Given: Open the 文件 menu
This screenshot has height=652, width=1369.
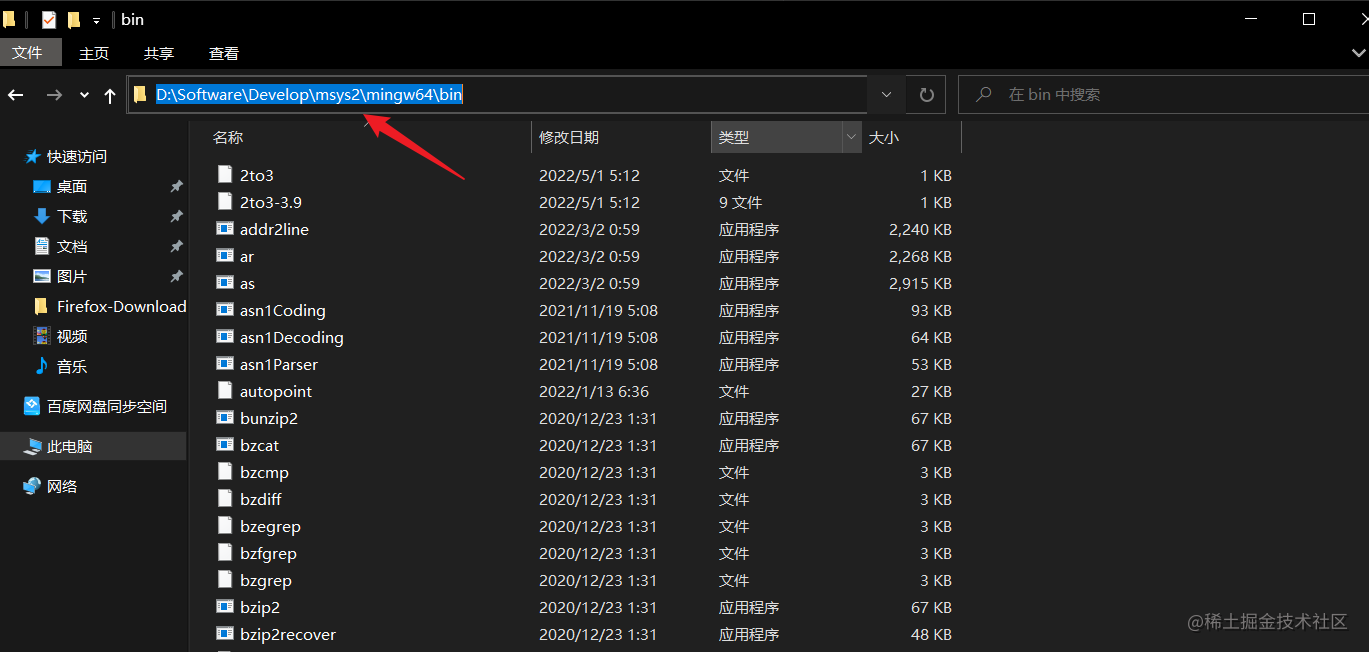Looking at the screenshot, I should [29, 53].
